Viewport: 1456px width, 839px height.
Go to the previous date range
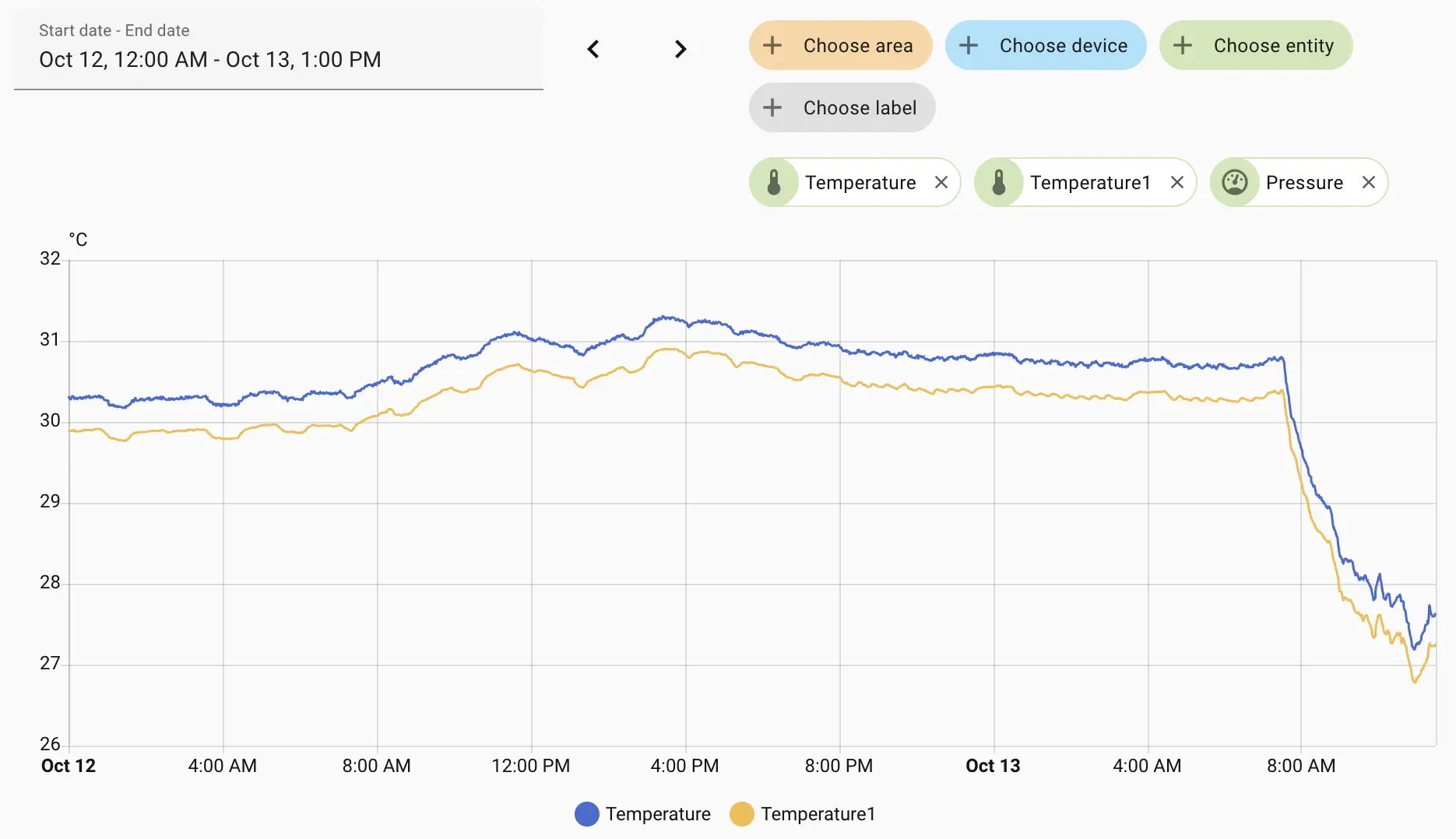[593, 49]
